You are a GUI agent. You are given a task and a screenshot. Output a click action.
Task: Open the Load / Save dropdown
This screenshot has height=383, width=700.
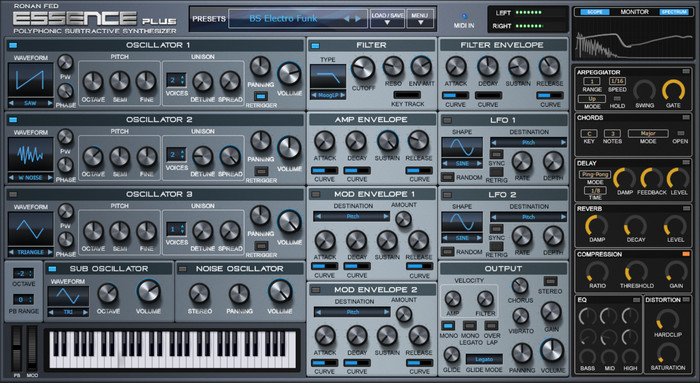387,19
